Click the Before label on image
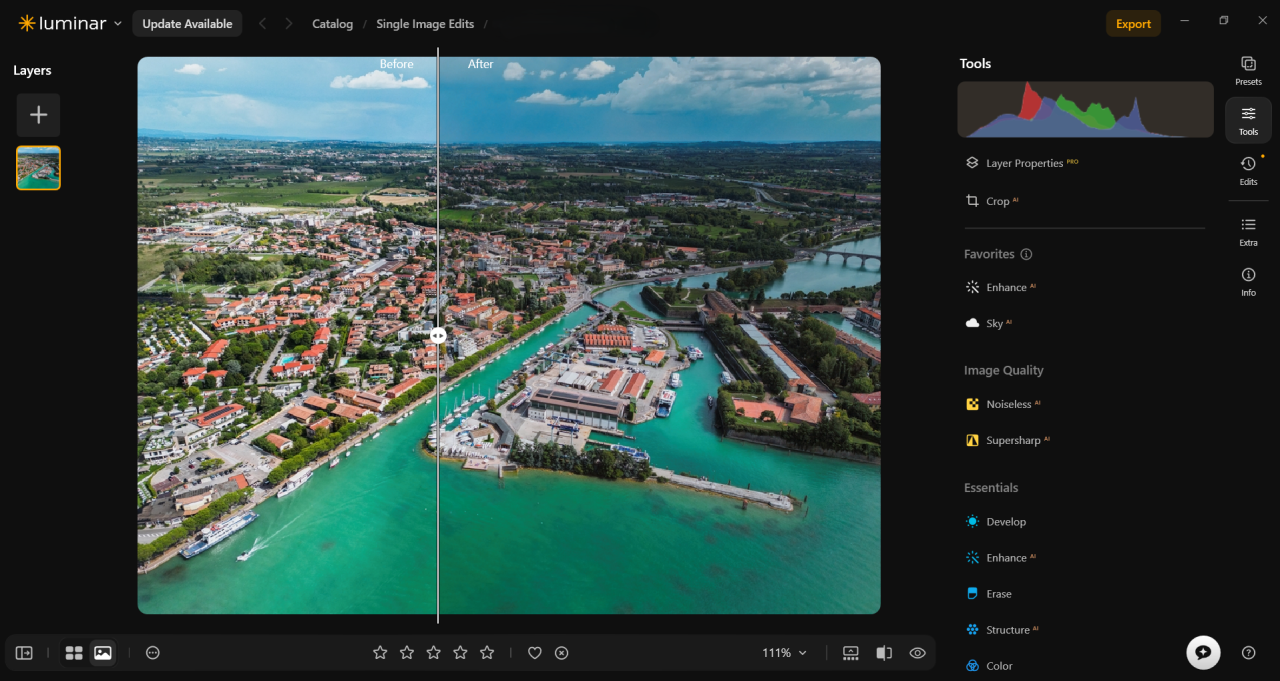The image size is (1280, 681). point(396,64)
